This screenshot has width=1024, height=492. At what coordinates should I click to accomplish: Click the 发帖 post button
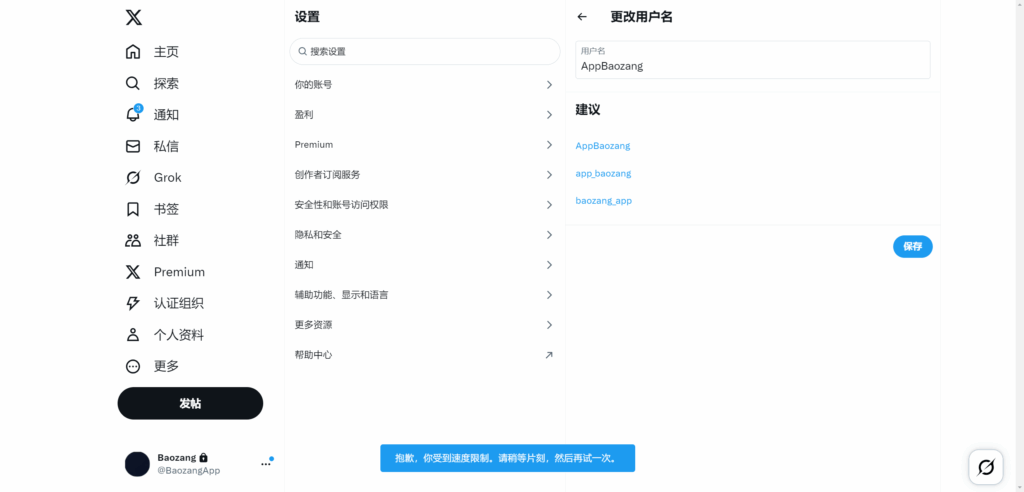tap(190, 403)
